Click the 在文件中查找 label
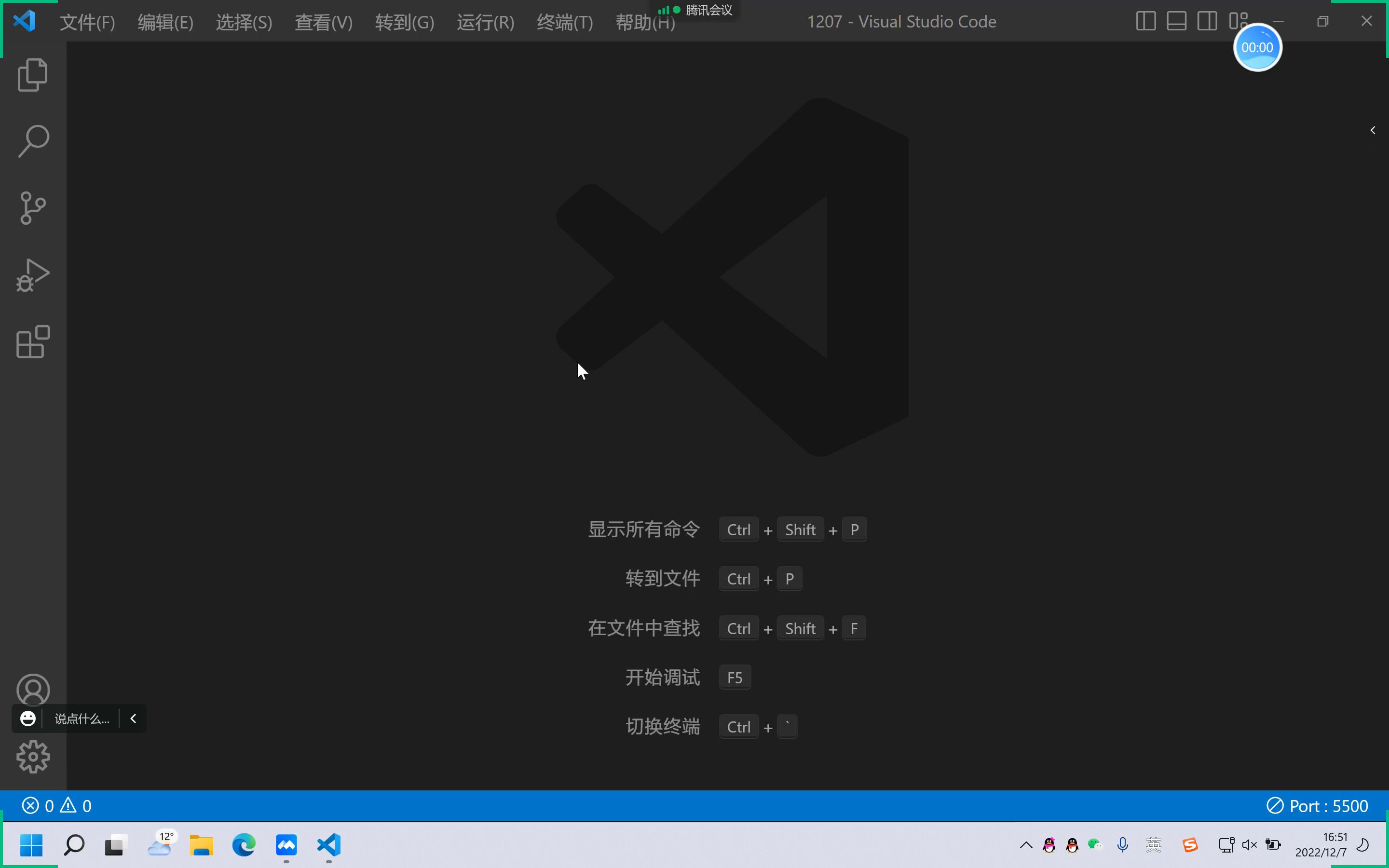The height and width of the screenshot is (868, 1389). coord(644,628)
